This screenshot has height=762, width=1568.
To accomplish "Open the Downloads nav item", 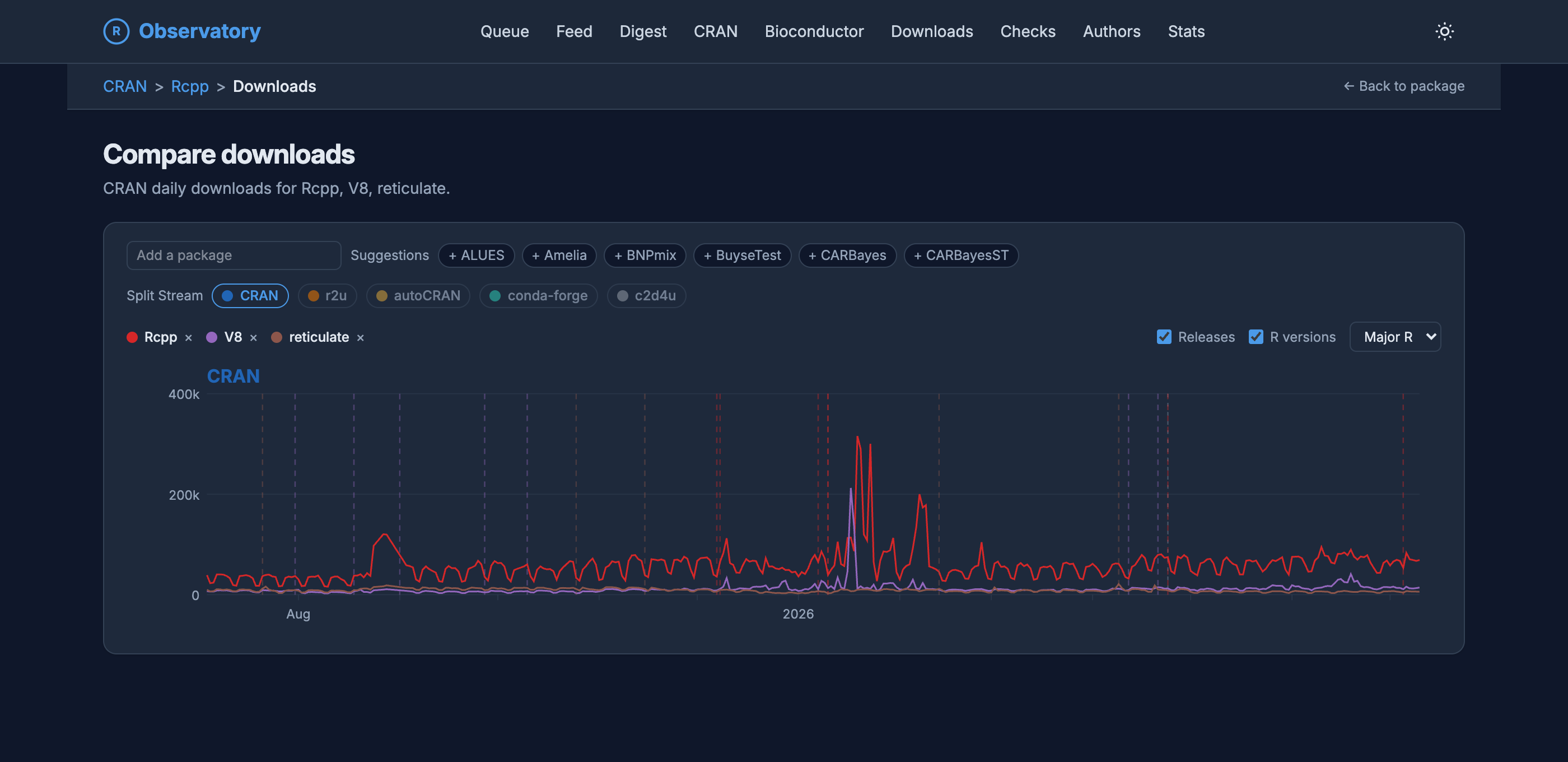I will [931, 31].
